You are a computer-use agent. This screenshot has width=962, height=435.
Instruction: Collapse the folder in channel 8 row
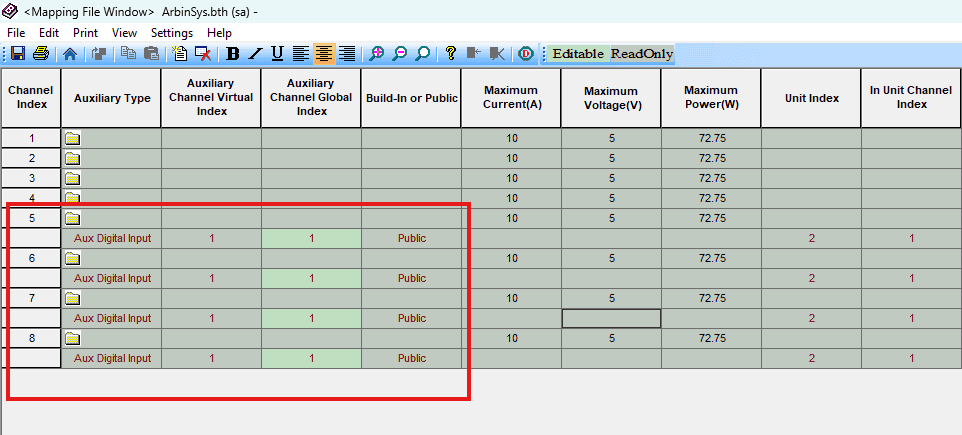[73, 338]
